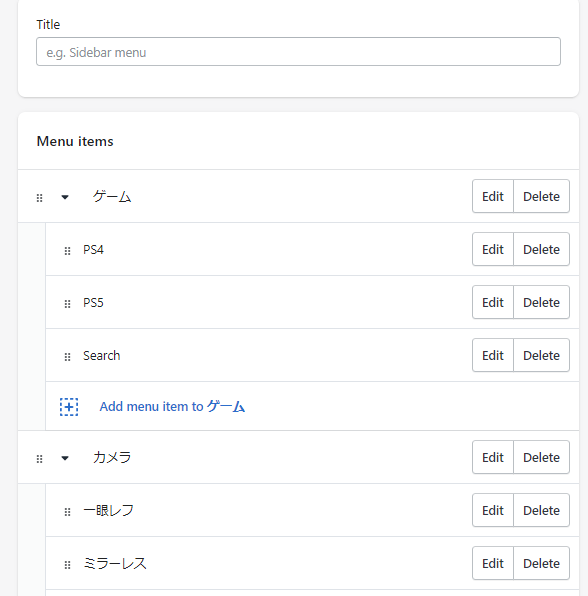Collapse the カメラ menu item

65,458
